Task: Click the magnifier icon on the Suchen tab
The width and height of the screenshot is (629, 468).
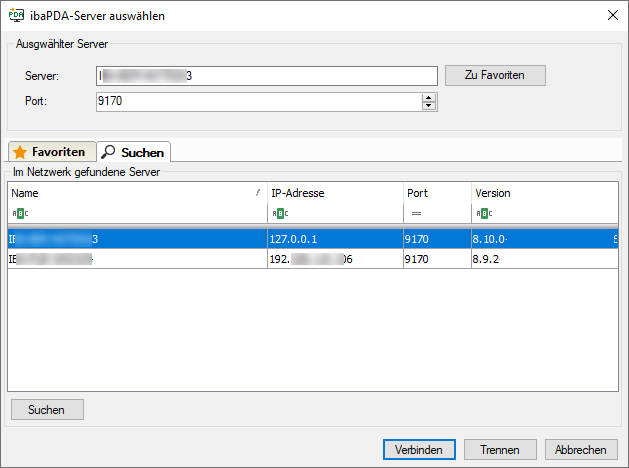Action: [108, 152]
